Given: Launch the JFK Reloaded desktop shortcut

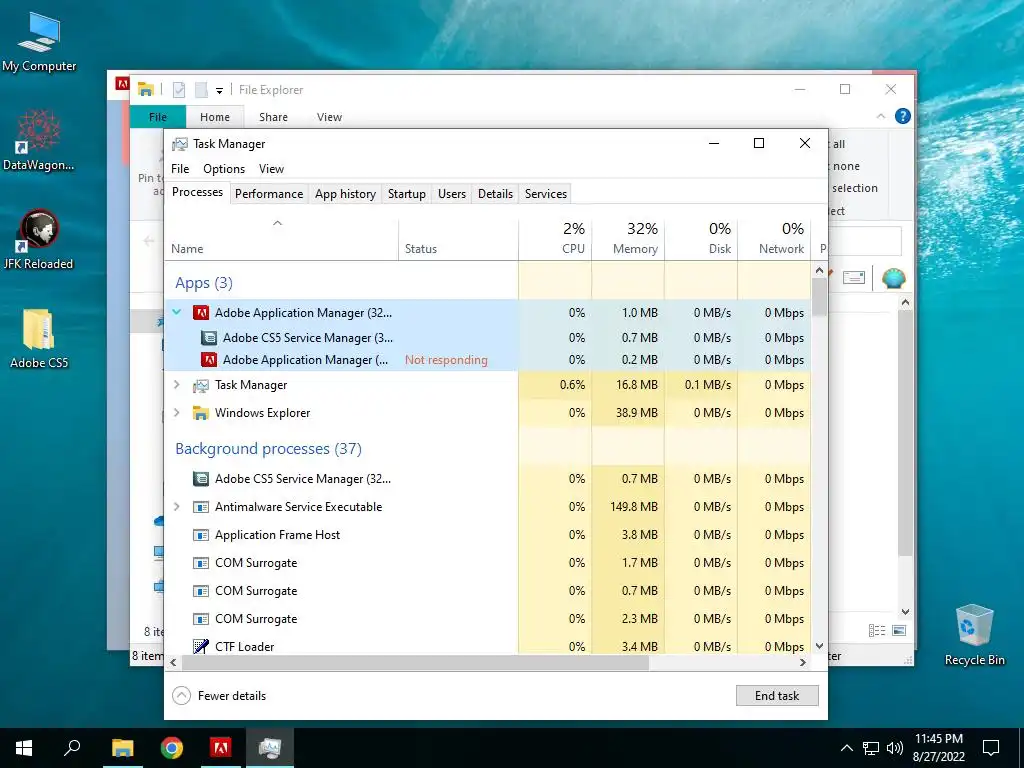Looking at the screenshot, I should point(39,240).
